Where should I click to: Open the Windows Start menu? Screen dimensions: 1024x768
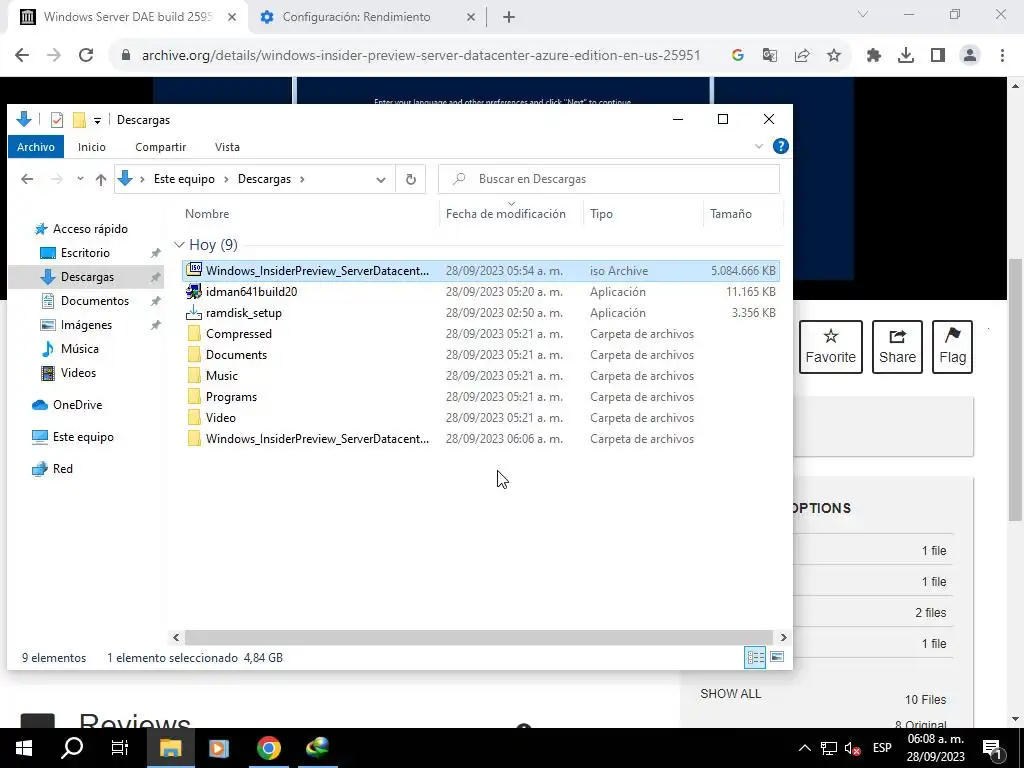click(24, 748)
